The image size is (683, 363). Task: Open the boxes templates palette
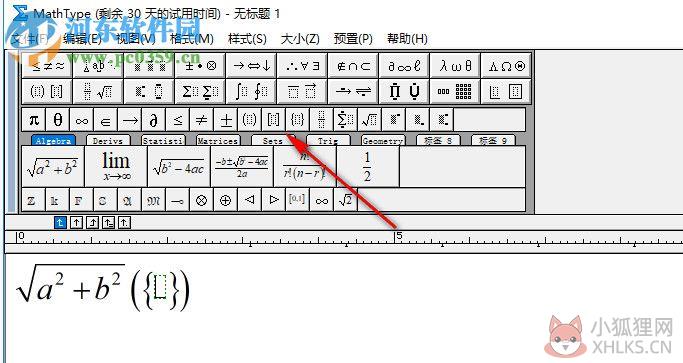506,92
